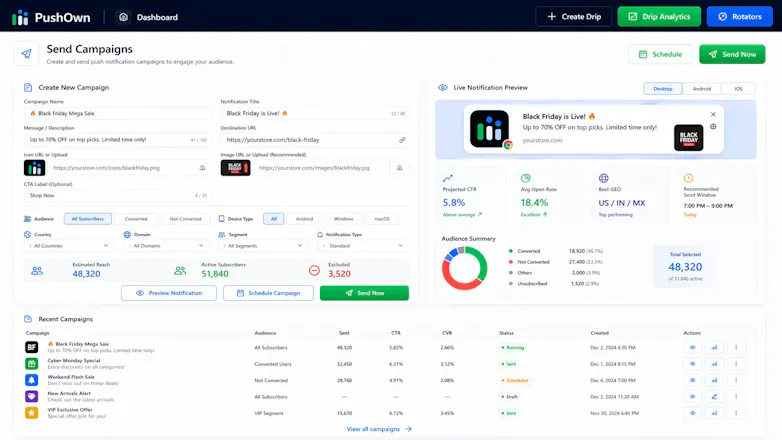Click the Live Notification Preview eye icon
The width and height of the screenshot is (782, 440).
pyautogui.click(x=442, y=88)
